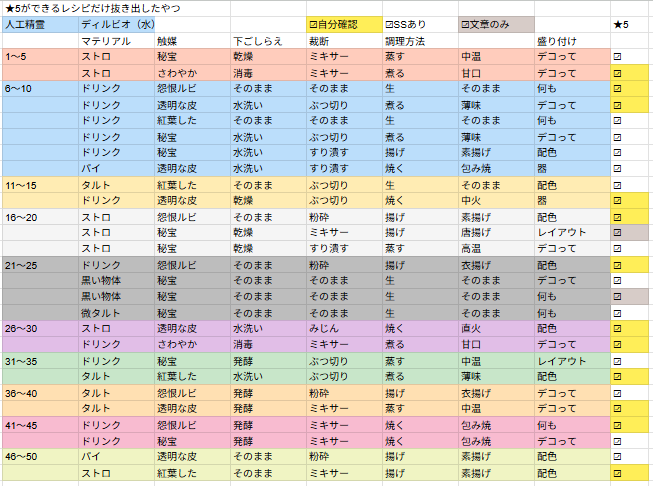This screenshot has width=653, height=486.
Task: Click the gray 文章のみ legend cell
Action: click(496, 24)
